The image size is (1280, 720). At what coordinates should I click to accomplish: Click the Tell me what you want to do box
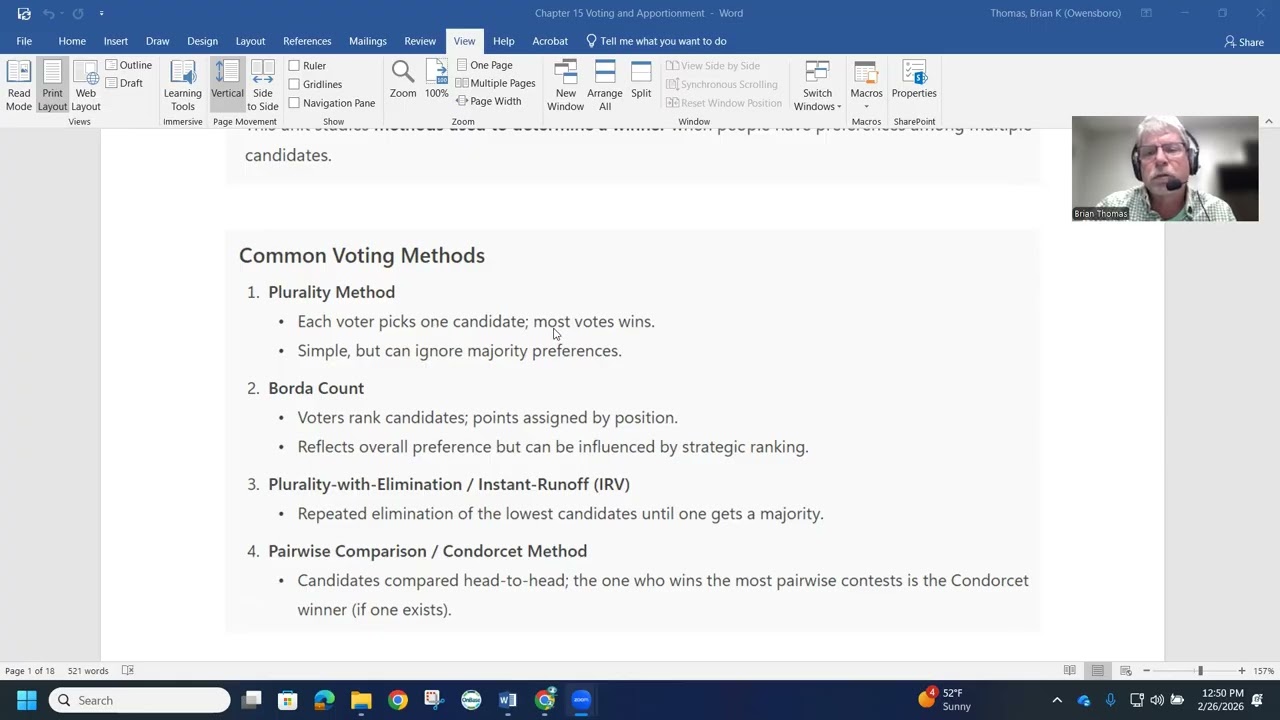click(x=656, y=41)
